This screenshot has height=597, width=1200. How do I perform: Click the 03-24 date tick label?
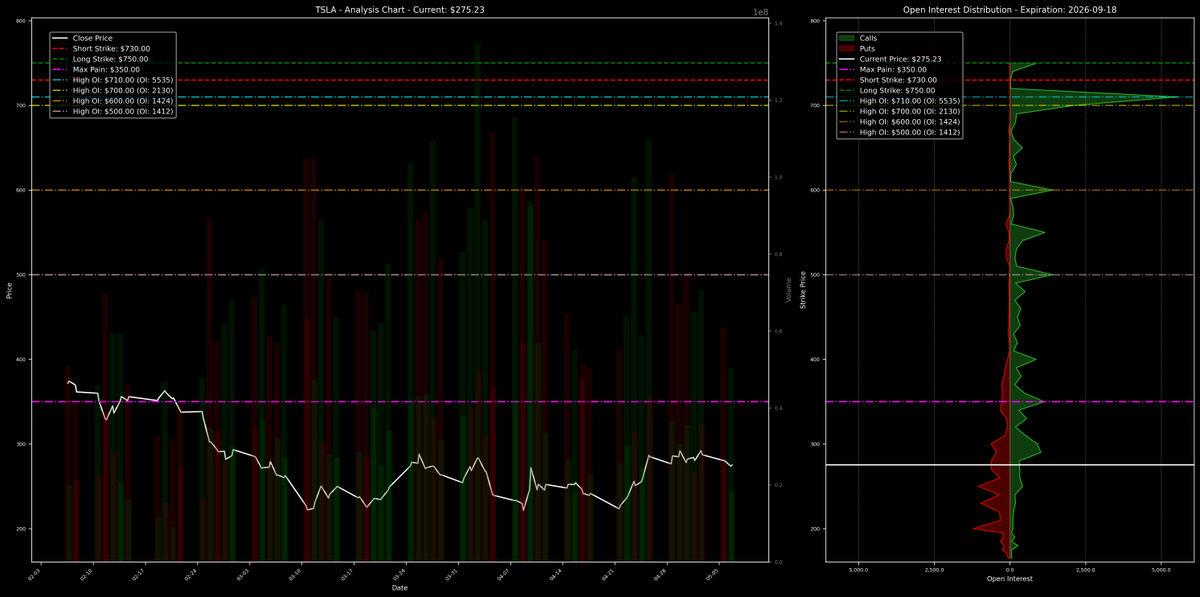[x=400, y=573]
